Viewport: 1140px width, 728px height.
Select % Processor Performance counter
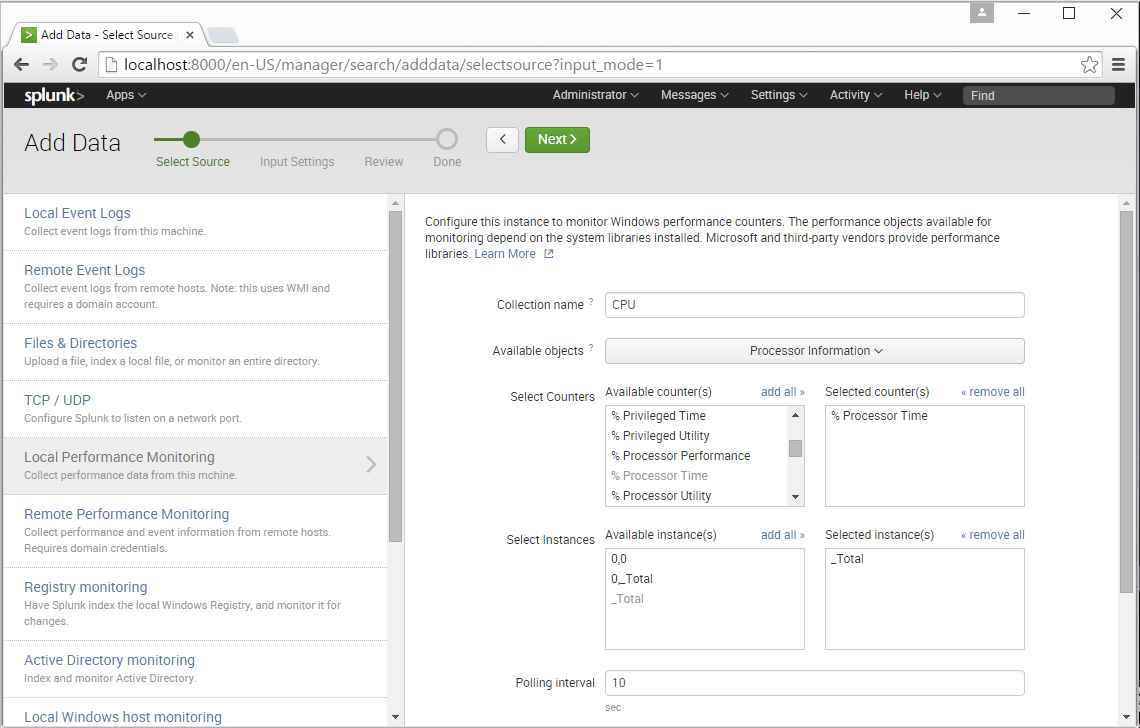(x=680, y=456)
